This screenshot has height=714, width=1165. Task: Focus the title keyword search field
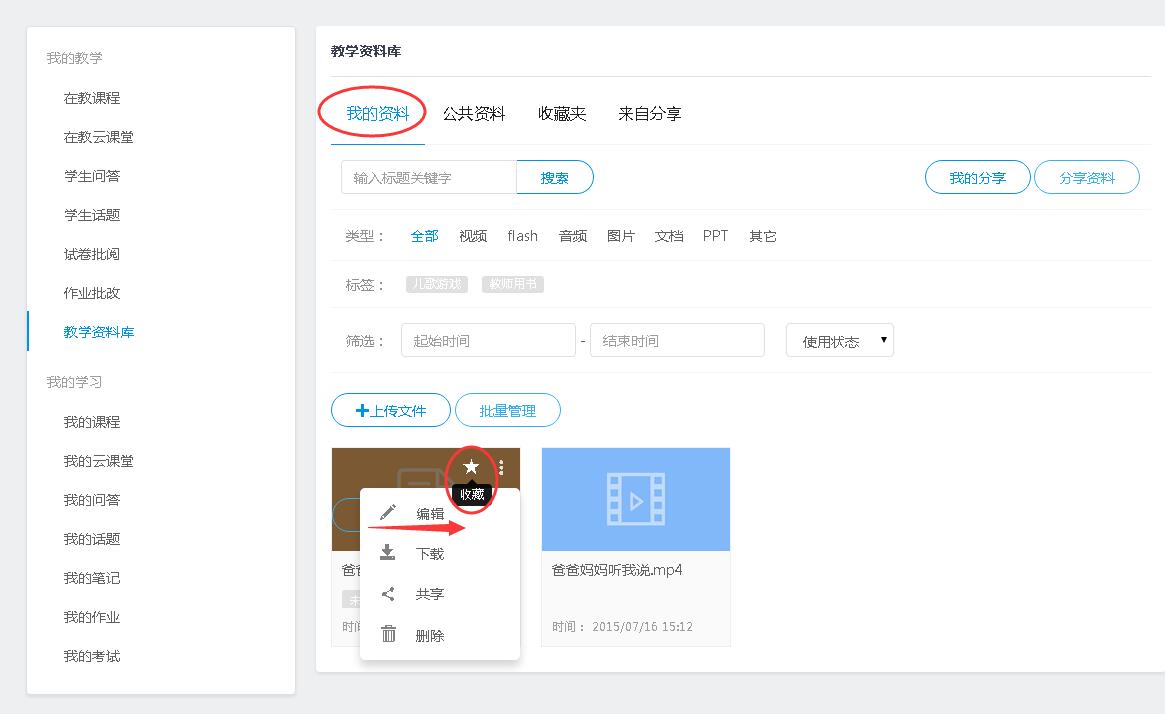(x=429, y=178)
